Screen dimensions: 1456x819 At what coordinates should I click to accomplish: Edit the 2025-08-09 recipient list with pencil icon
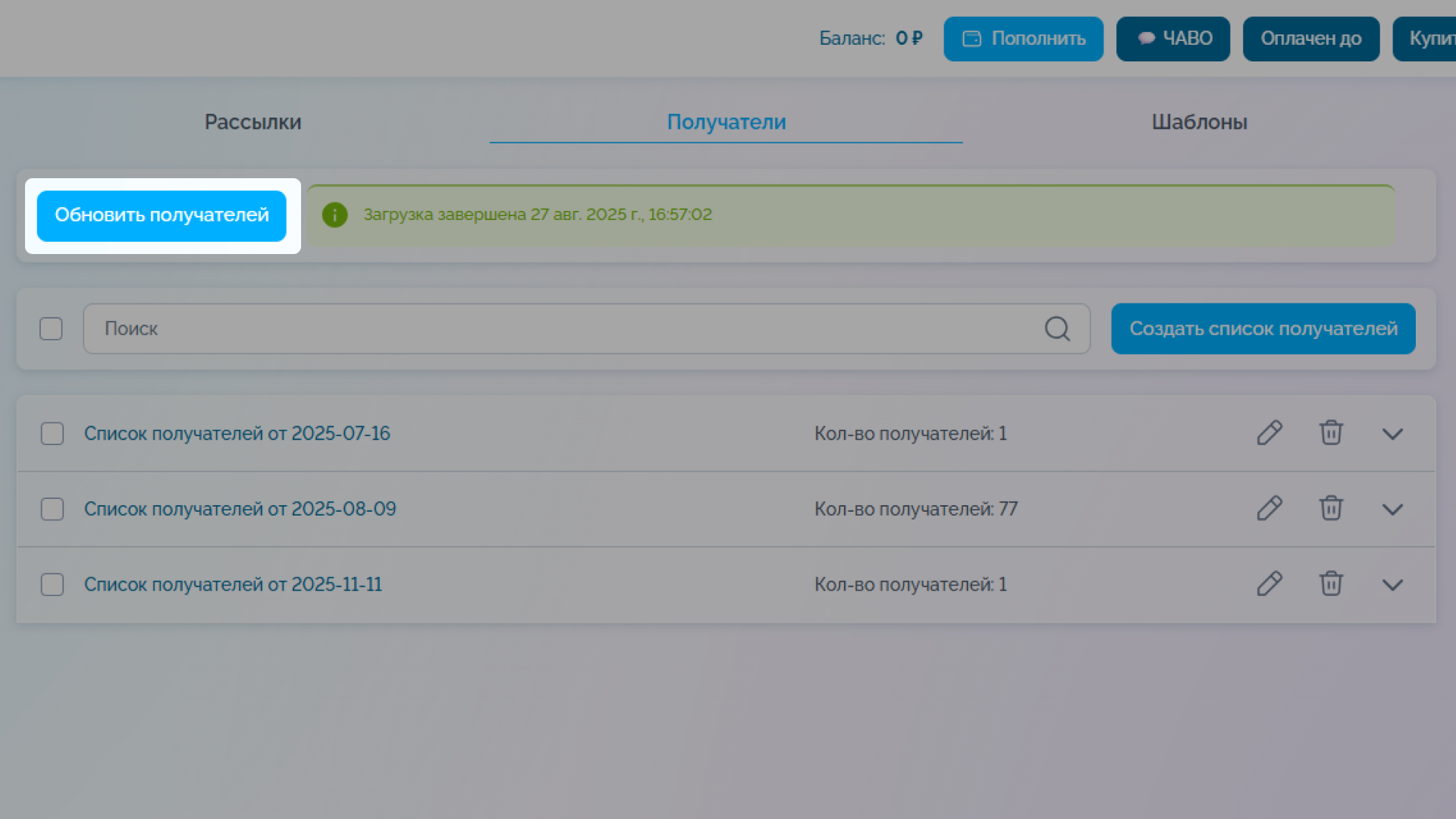pos(1269,508)
